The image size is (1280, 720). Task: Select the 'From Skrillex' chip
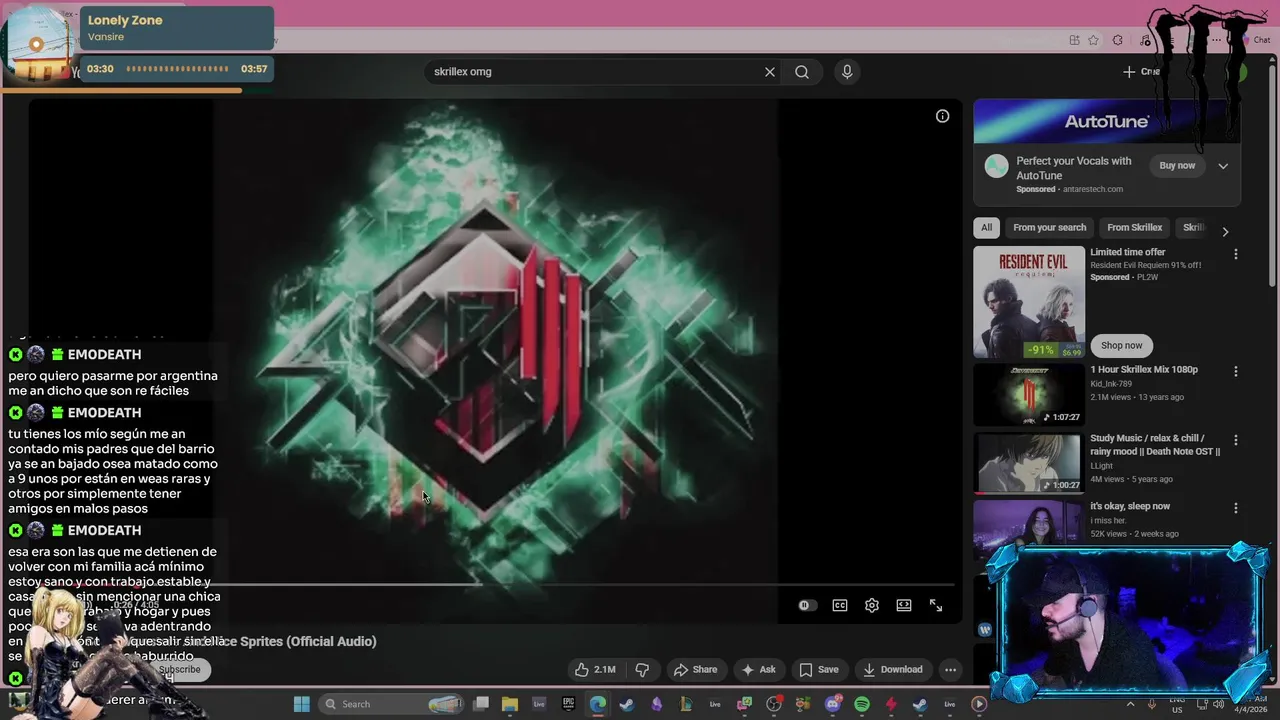[1134, 227]
